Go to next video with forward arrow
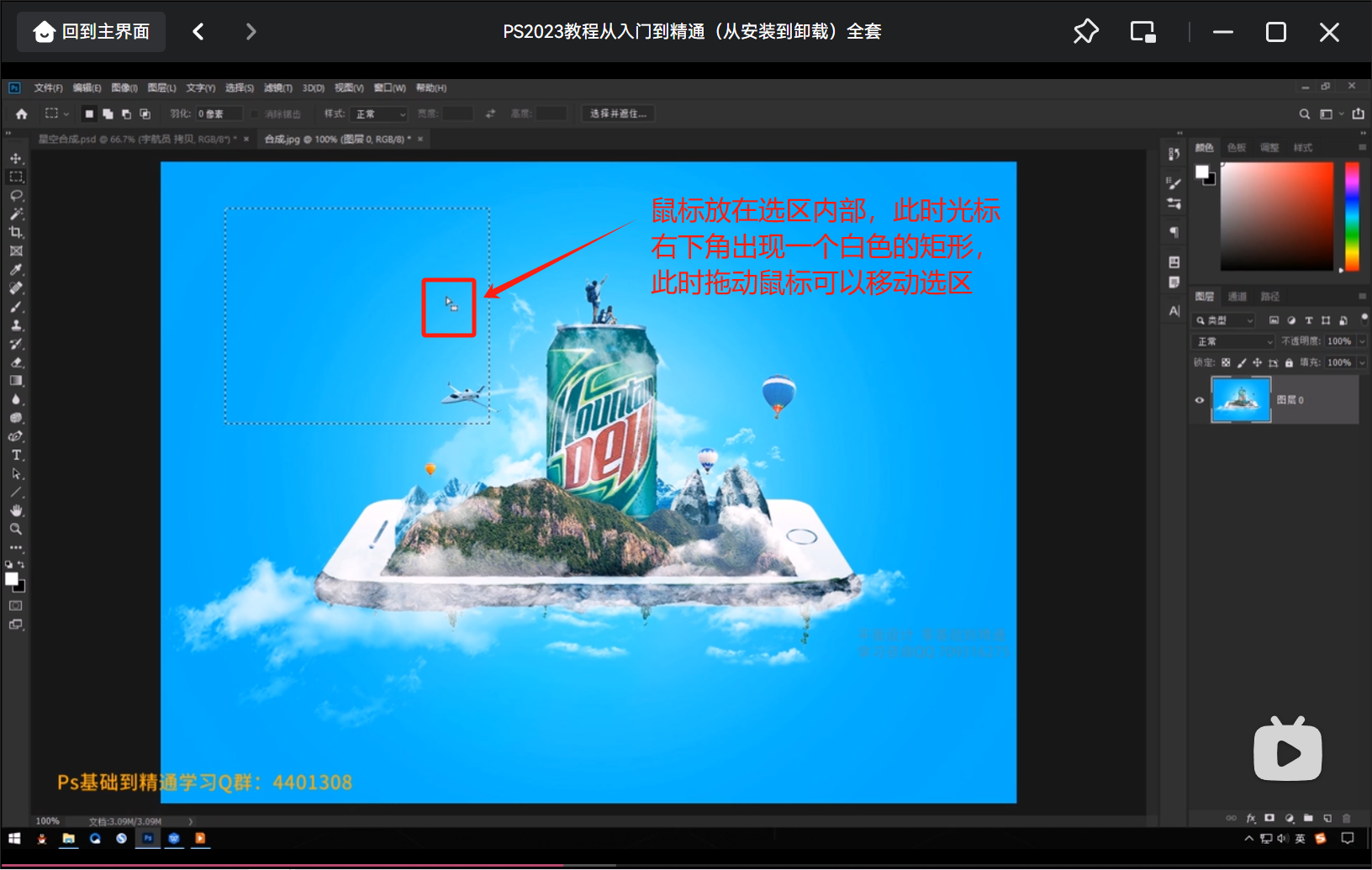Image resolution: width=1372 pixels, height=870 pixels. pos(251,32)
